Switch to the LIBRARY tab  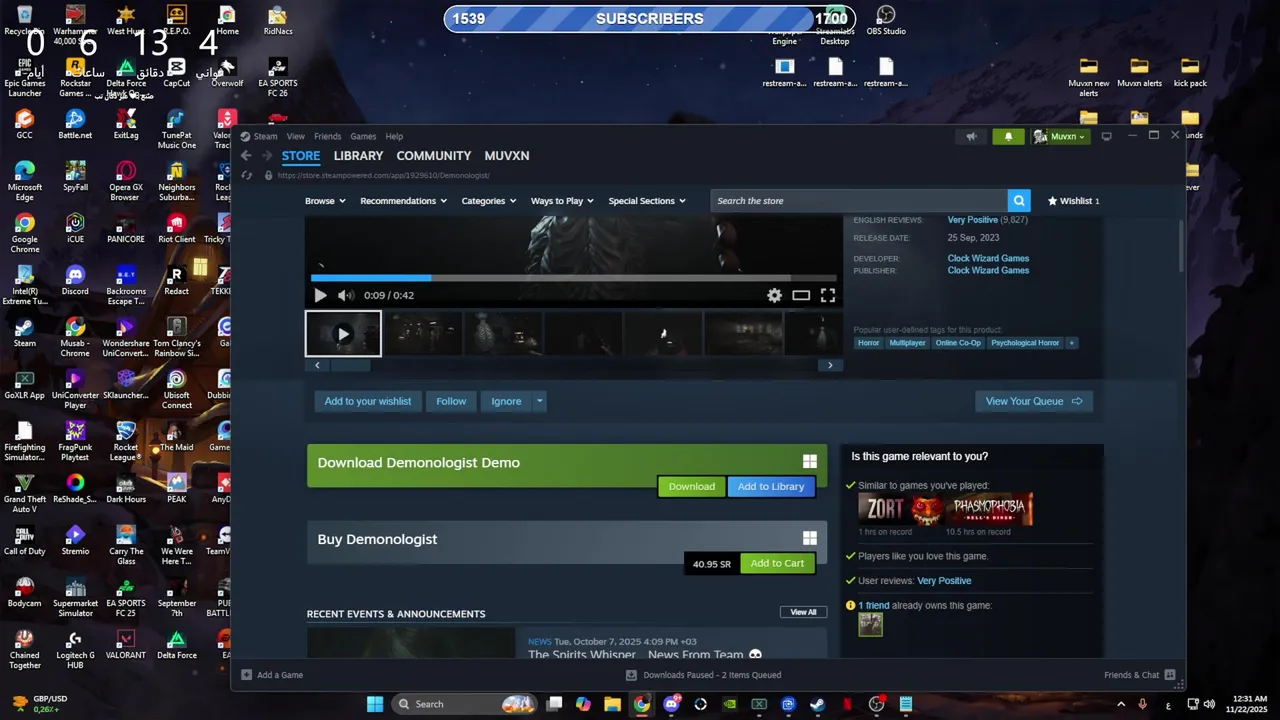coord(358,156)
